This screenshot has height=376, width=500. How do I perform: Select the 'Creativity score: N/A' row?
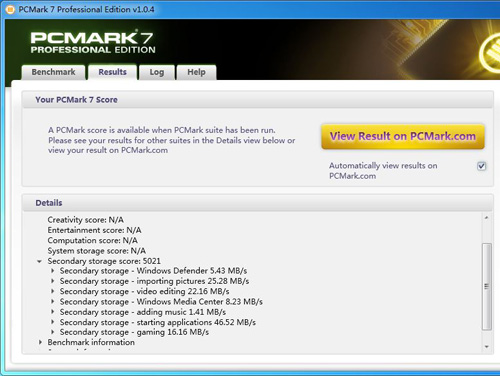[86, 220]
